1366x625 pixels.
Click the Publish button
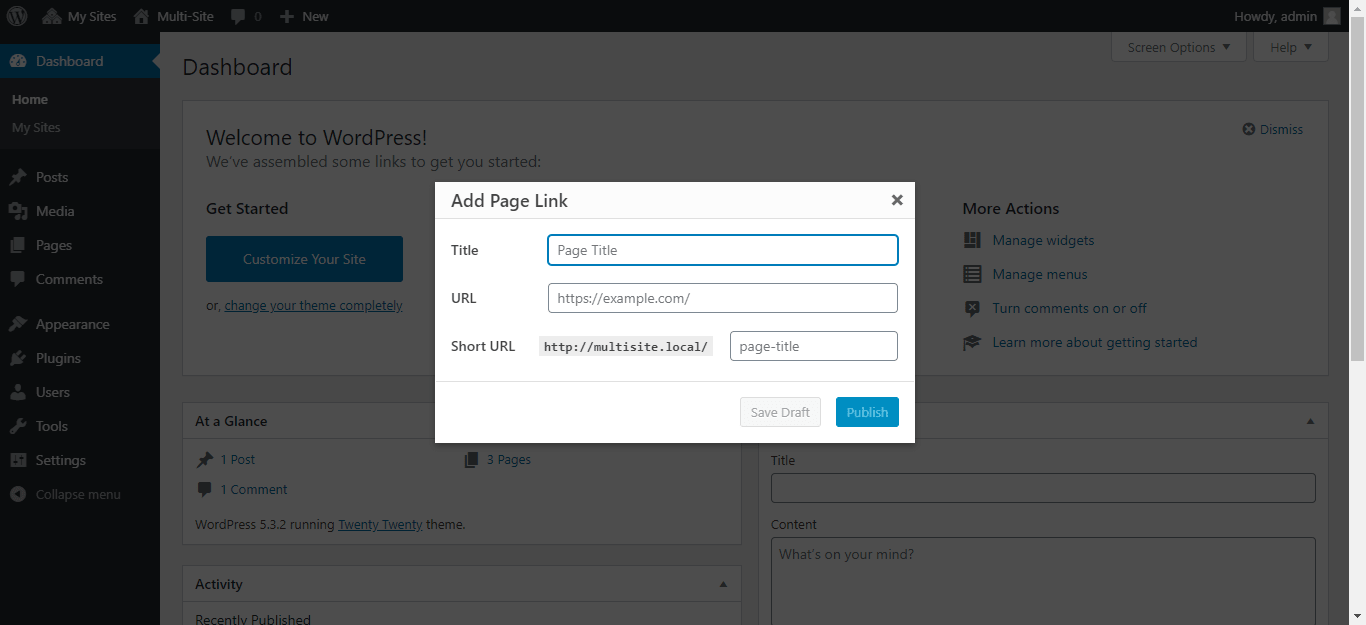(867, 412)
